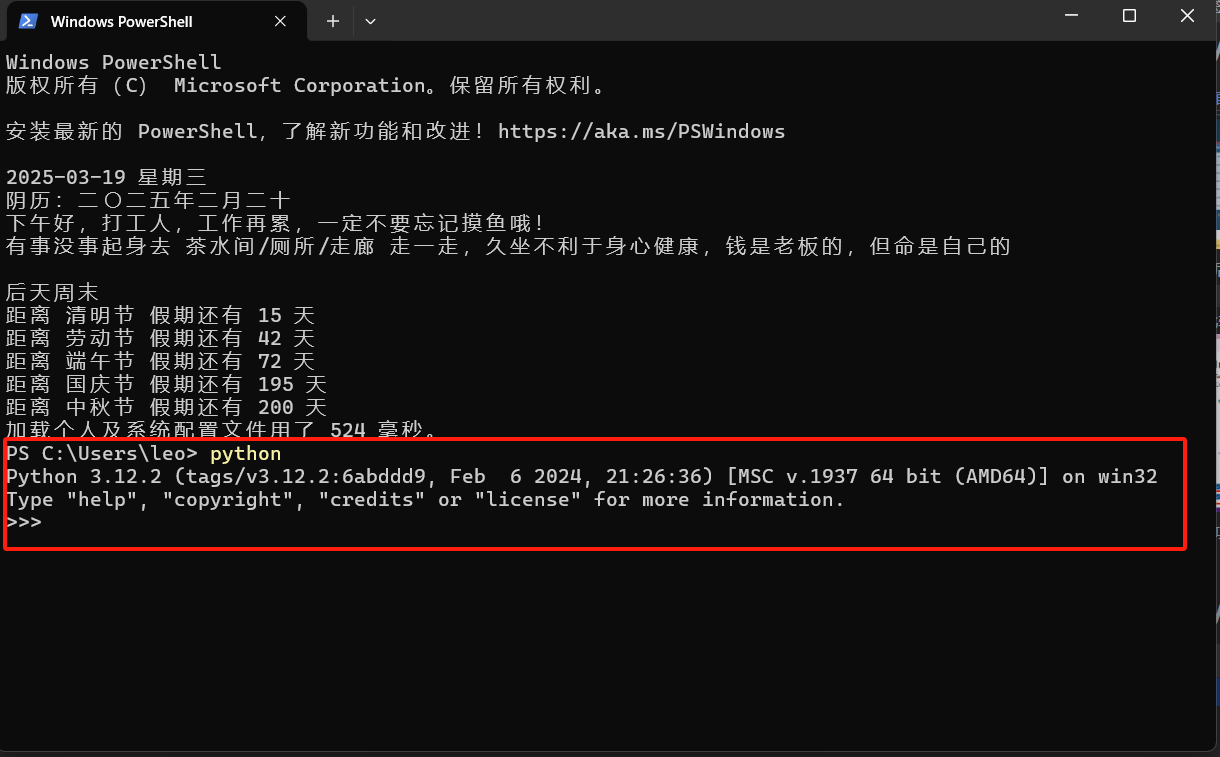This screenshot has width=1220, height=757.
Task: Click the PowerShell icon on the tab
Action: (29, 21)
